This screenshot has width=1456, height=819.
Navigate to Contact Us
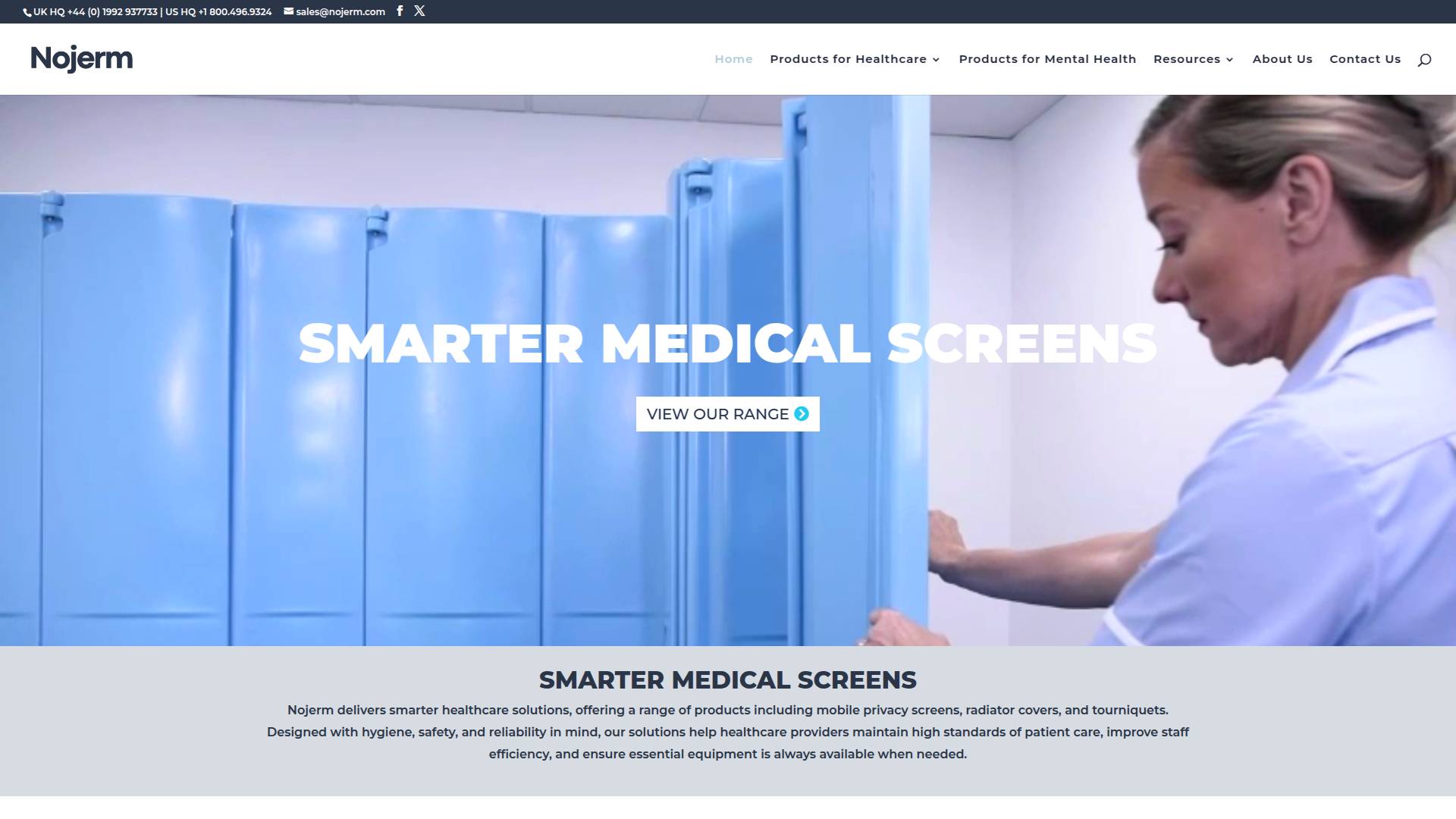click(x=1365, y=59)
